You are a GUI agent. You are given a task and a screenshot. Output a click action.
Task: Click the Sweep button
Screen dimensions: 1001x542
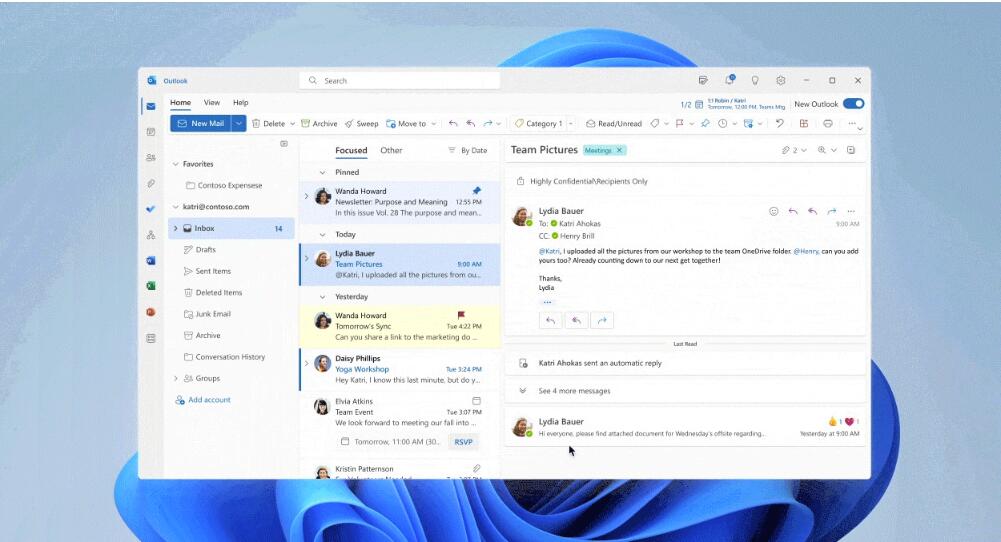point(361,124)
